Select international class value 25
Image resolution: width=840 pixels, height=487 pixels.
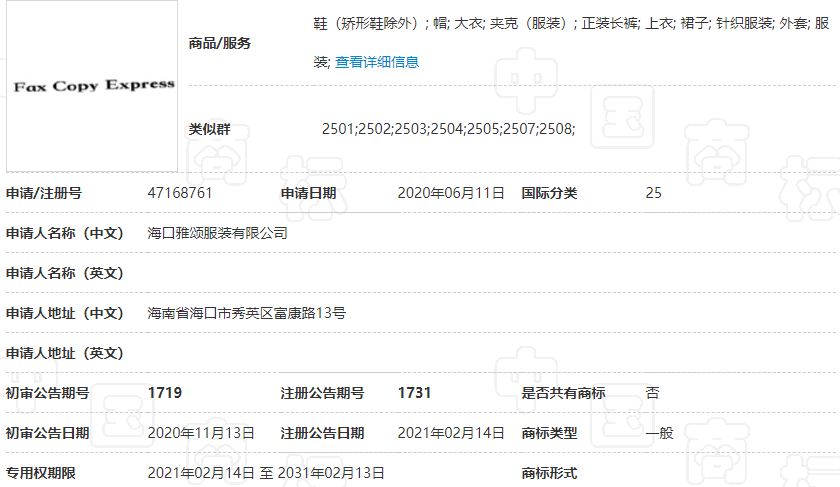point(654,193)
